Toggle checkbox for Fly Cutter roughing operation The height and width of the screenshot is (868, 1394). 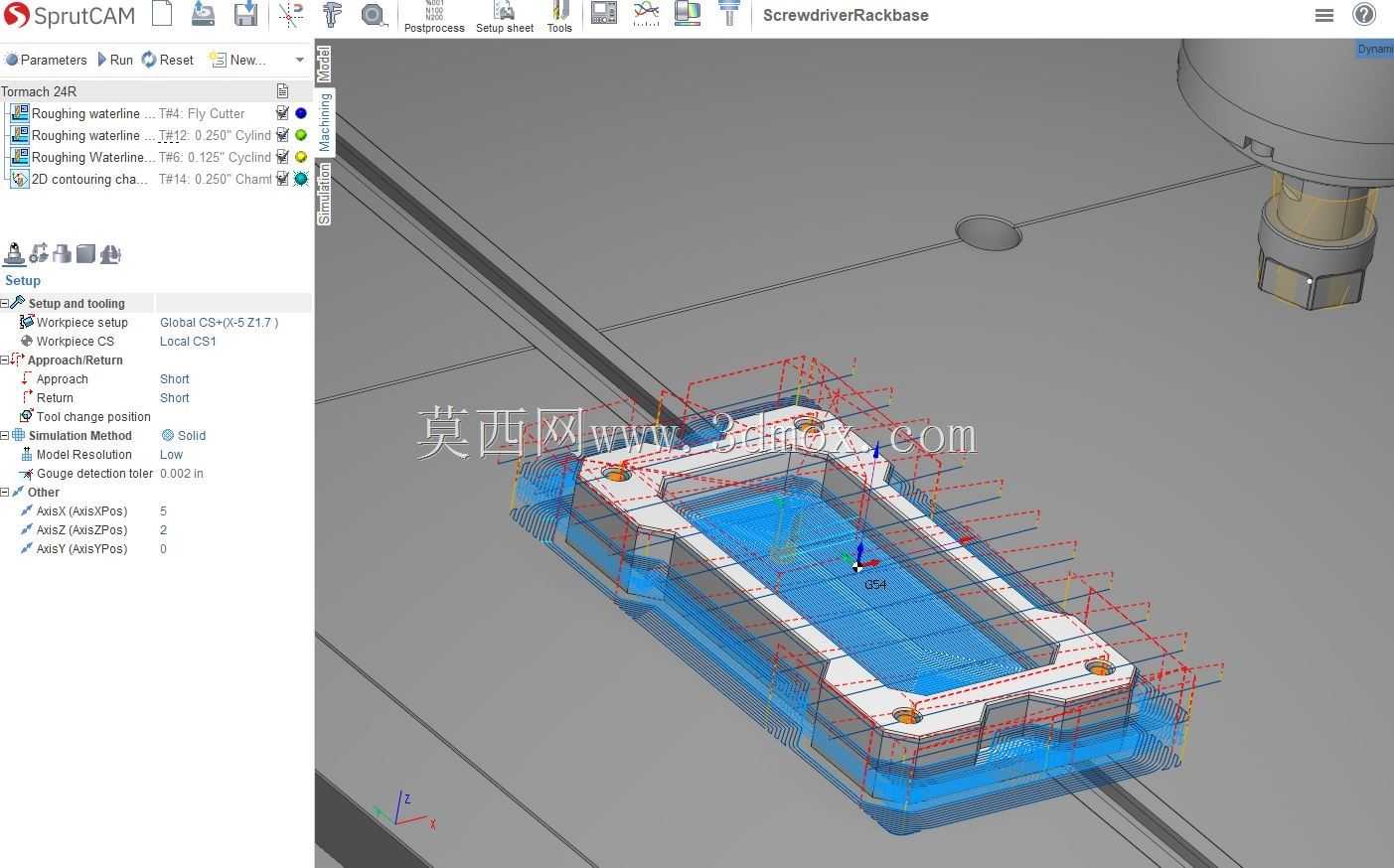tap(282, 113)
